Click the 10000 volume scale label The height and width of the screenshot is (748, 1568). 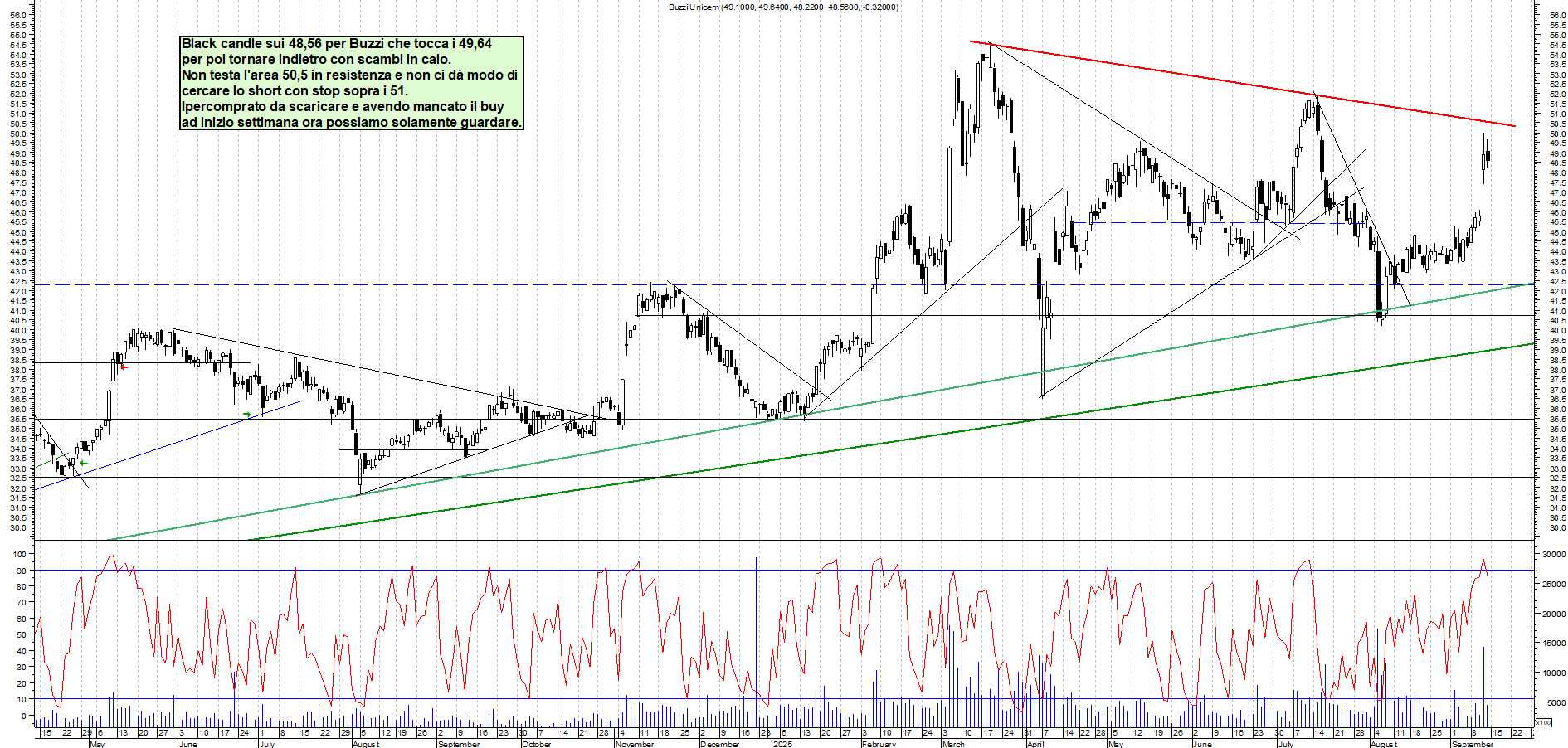point(1553,673)
